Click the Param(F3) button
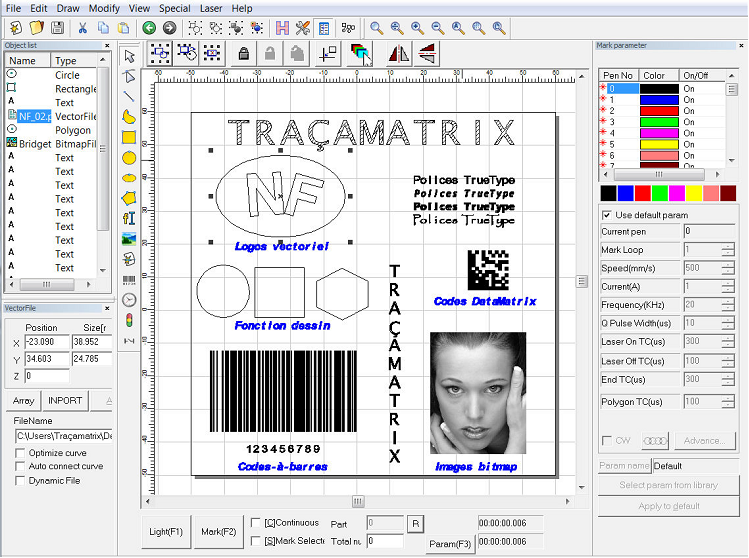Viewport: 749px width, 558px height. (x=450, y=544)
